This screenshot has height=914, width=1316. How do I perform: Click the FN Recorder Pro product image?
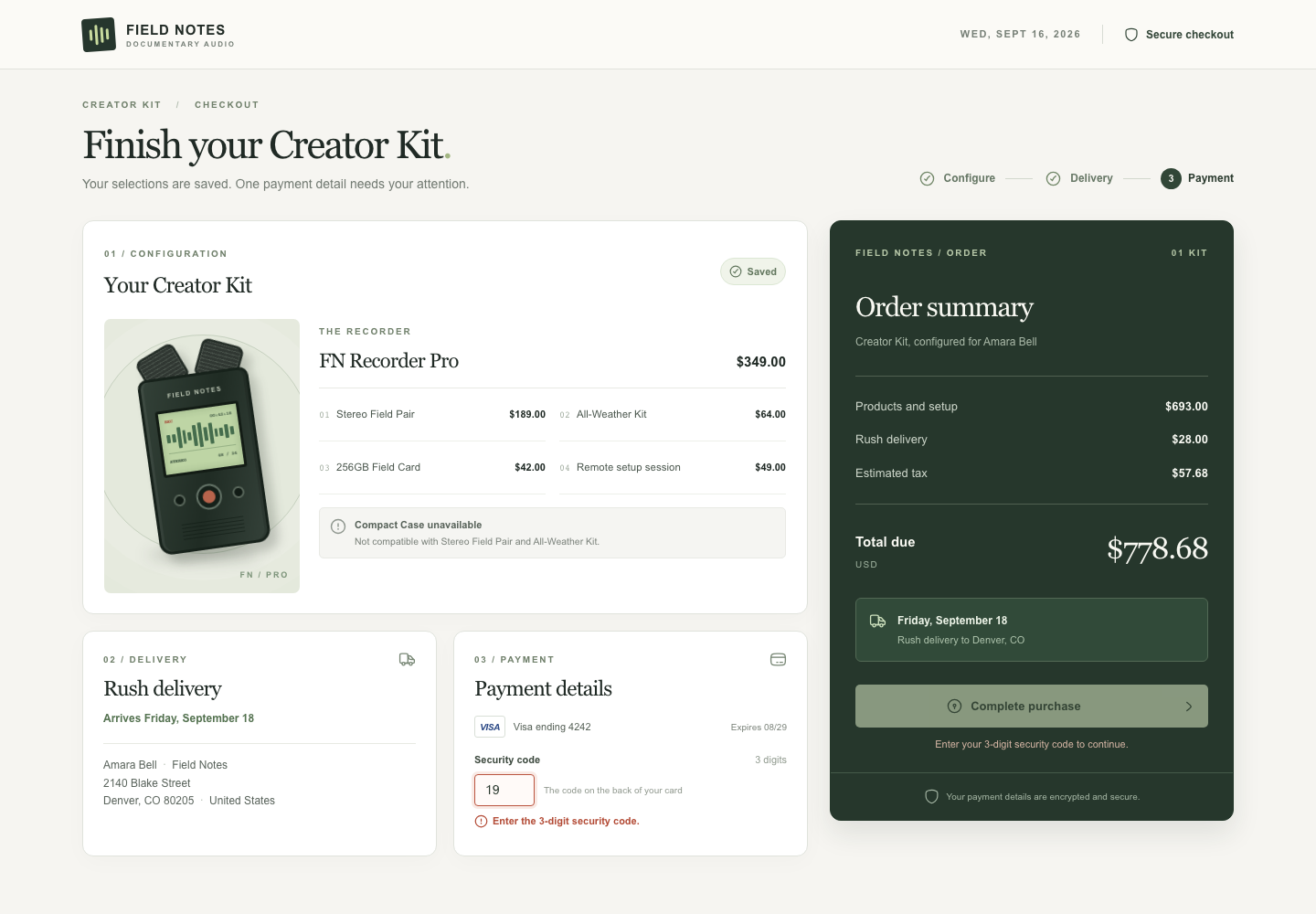pyautogui.click(x=202, y=456)
